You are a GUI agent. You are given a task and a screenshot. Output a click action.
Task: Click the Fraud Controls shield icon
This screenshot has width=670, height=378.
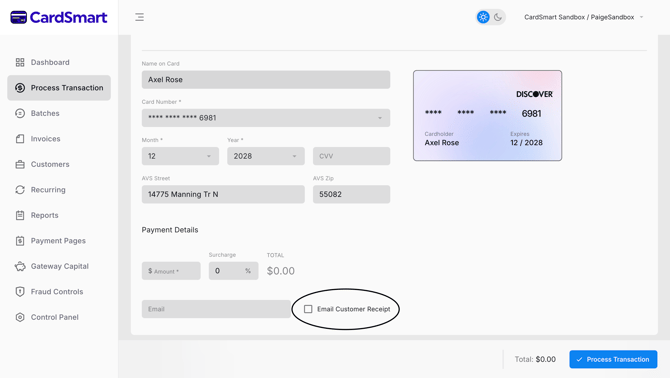(20, 292)
